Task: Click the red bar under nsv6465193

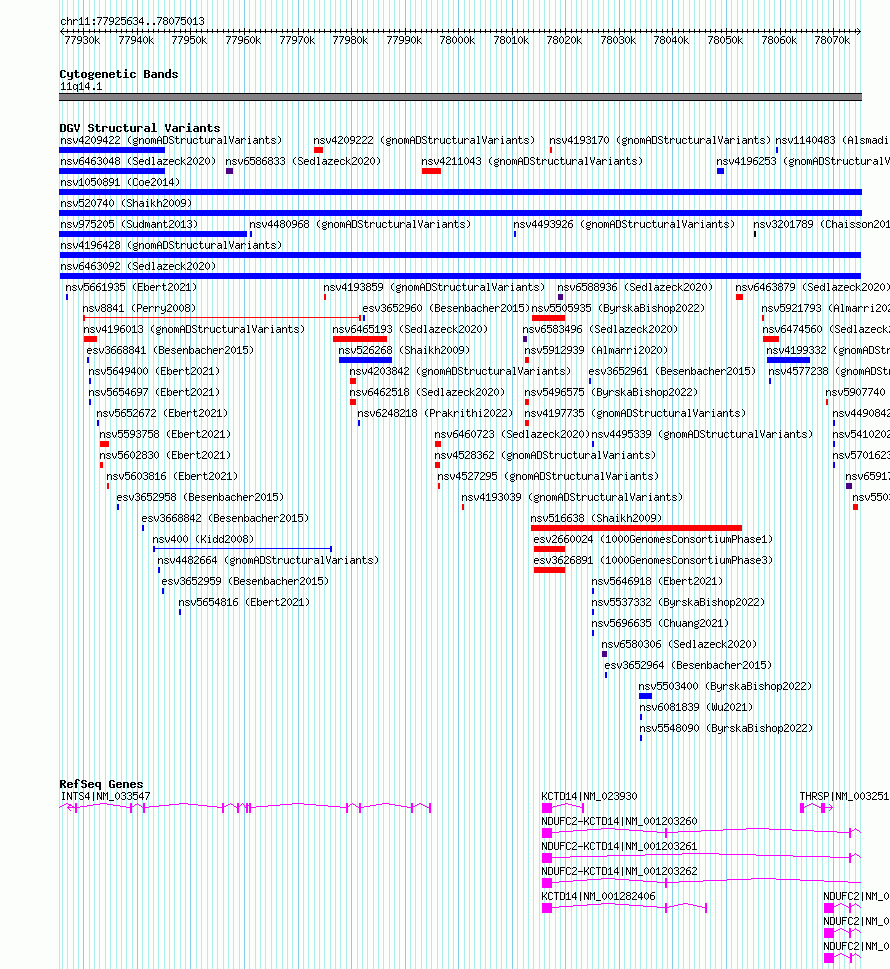Action: click(360, 339)
